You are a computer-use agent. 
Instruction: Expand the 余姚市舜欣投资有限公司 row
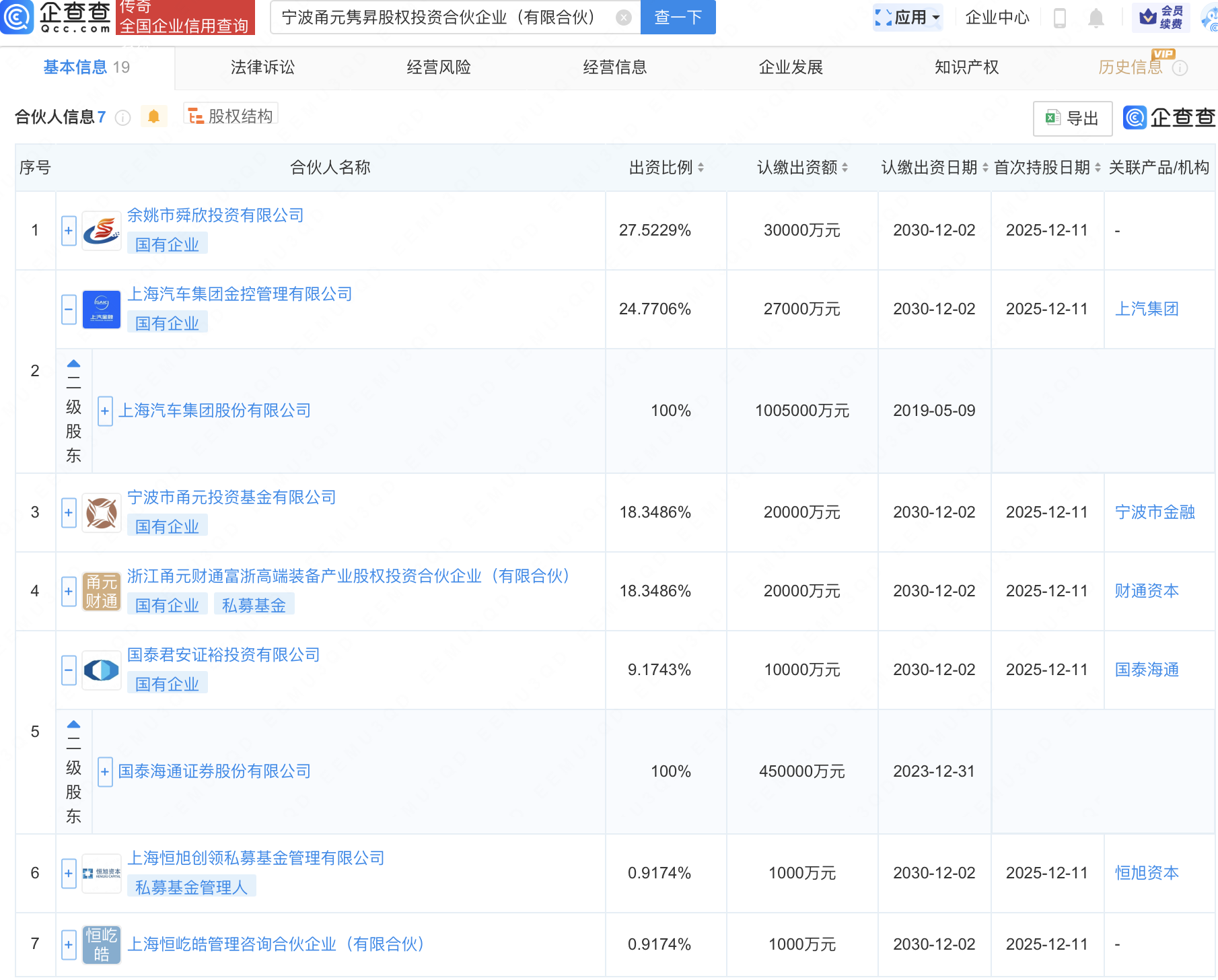69,231
